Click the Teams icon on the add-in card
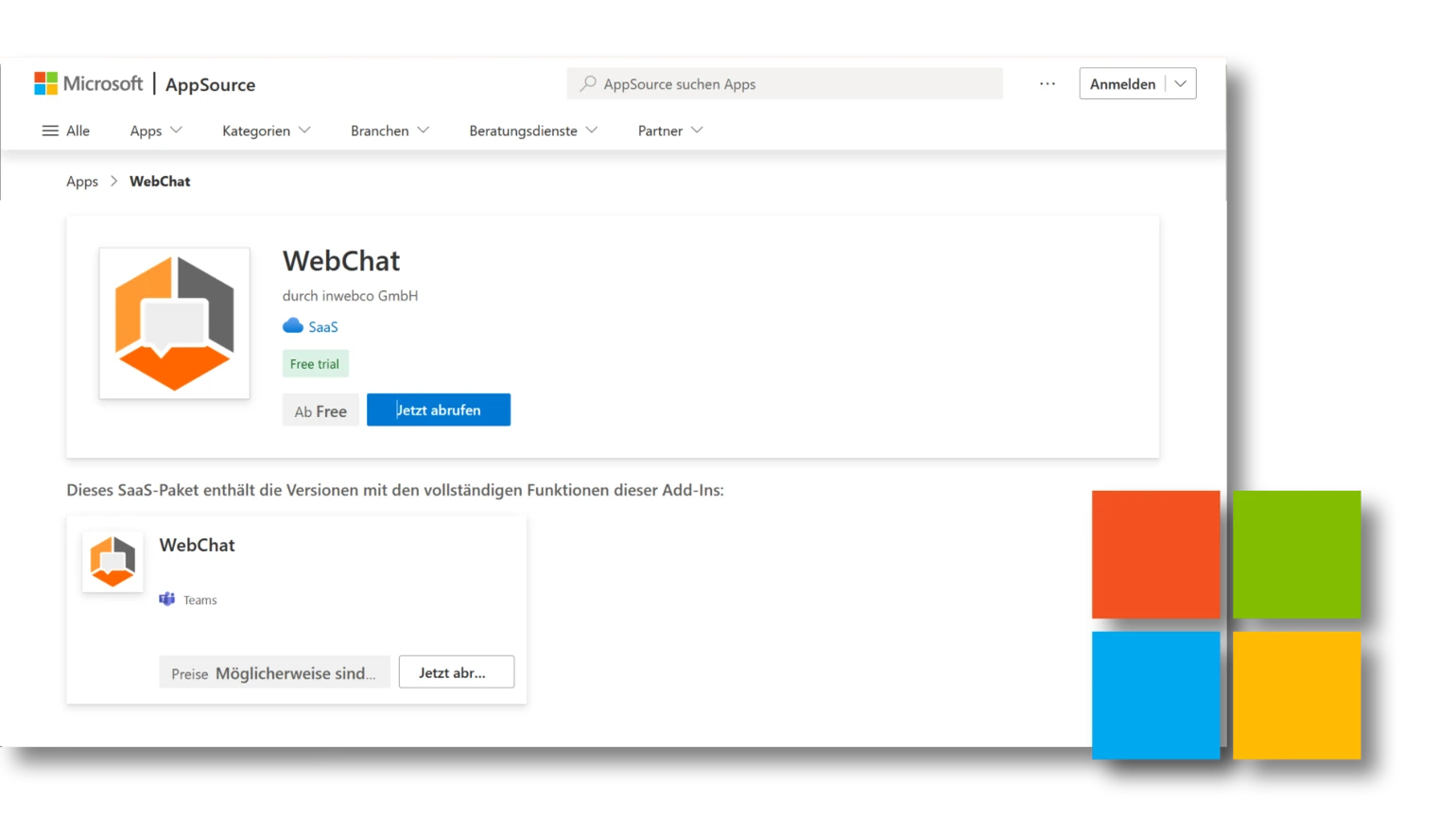 [166, 599]
